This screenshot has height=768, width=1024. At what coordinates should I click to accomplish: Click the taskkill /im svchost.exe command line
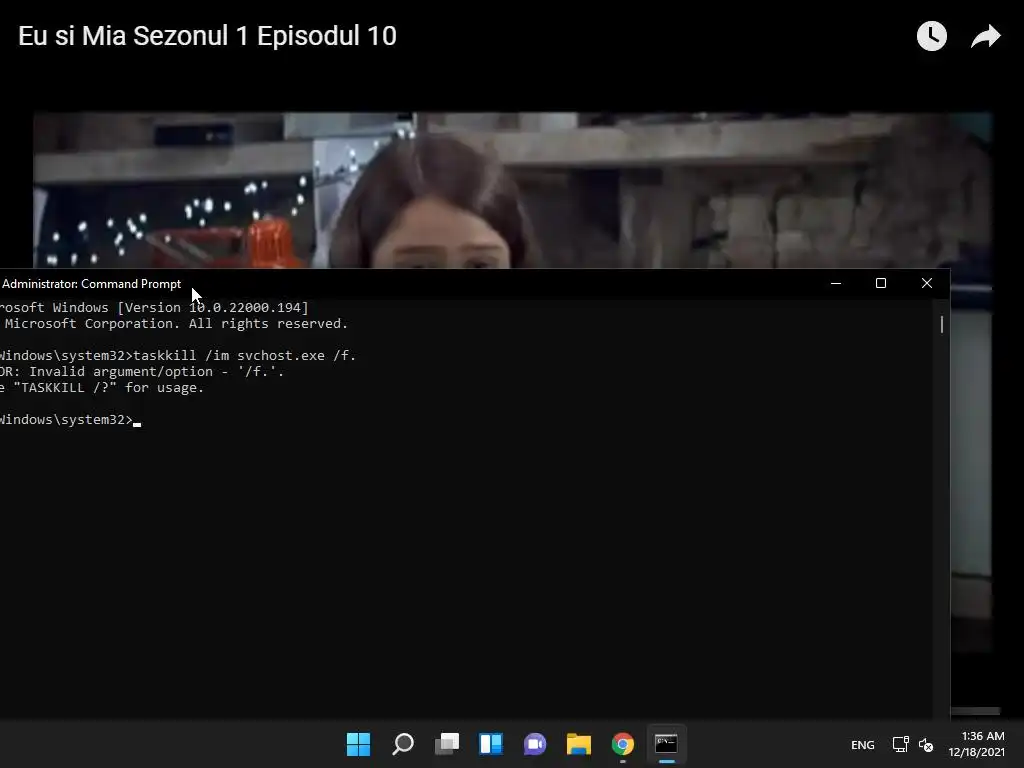click(178, 355)
